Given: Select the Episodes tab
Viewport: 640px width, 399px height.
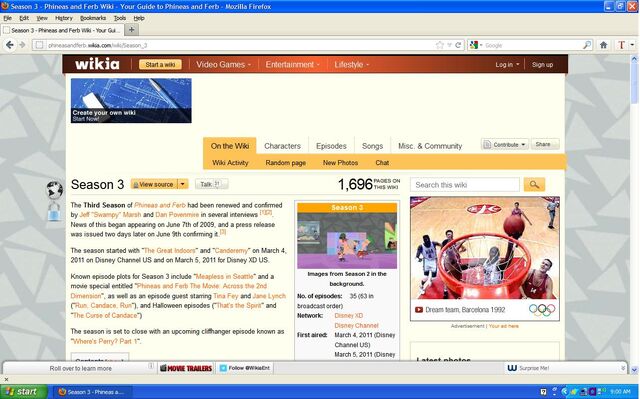Looking at the screenshot, I should tap(331, 146).
